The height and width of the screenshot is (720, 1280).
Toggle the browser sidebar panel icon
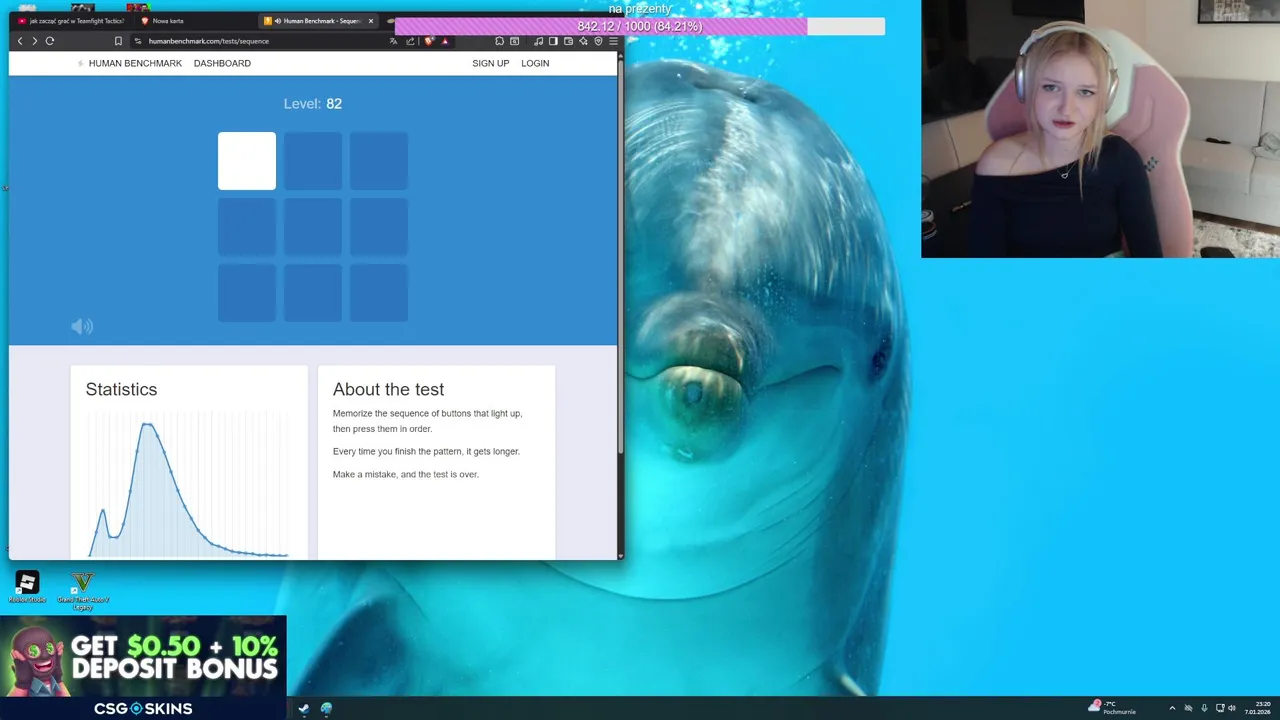[x=553, y=41]
